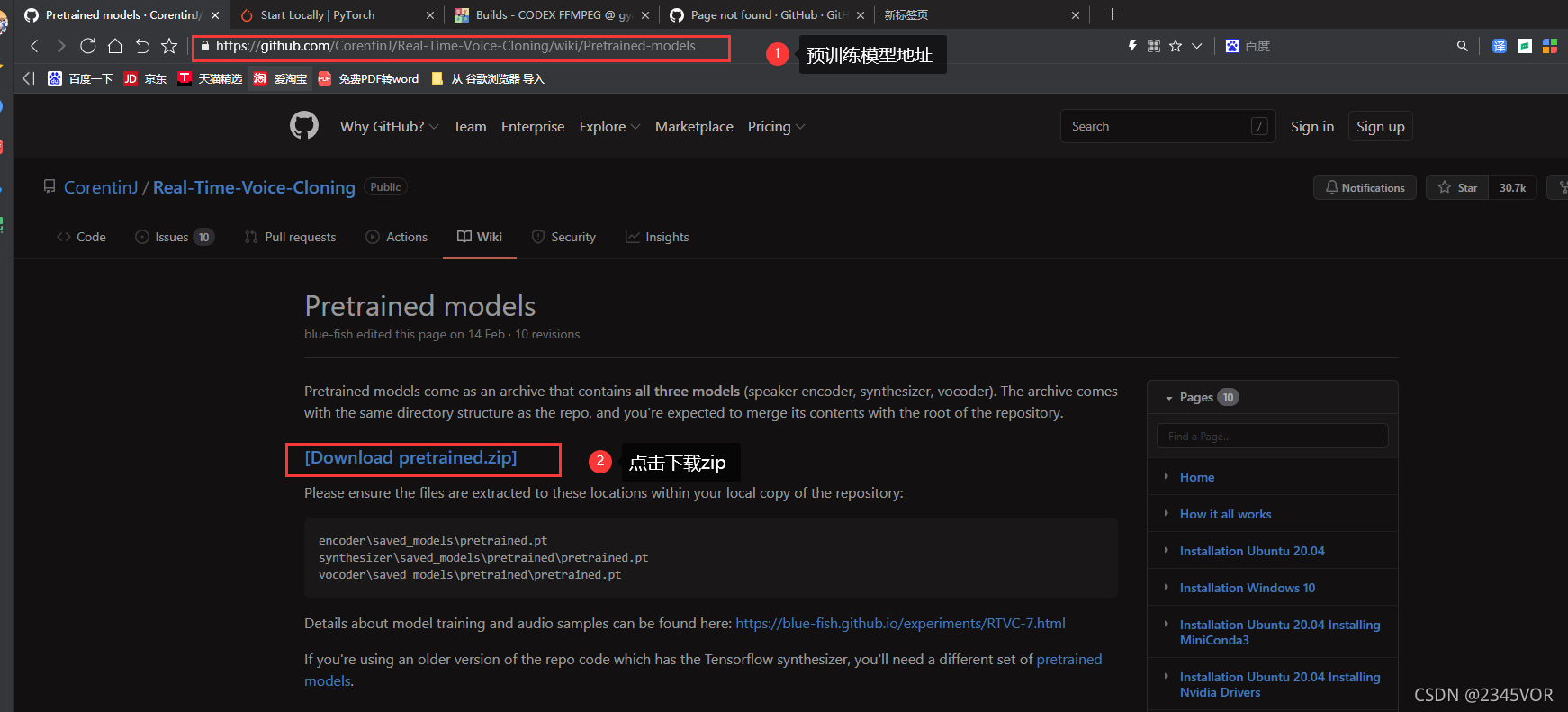Click the undo close-tab icon
This screenshot has height=712, width=1568.
tap(142, 46)
